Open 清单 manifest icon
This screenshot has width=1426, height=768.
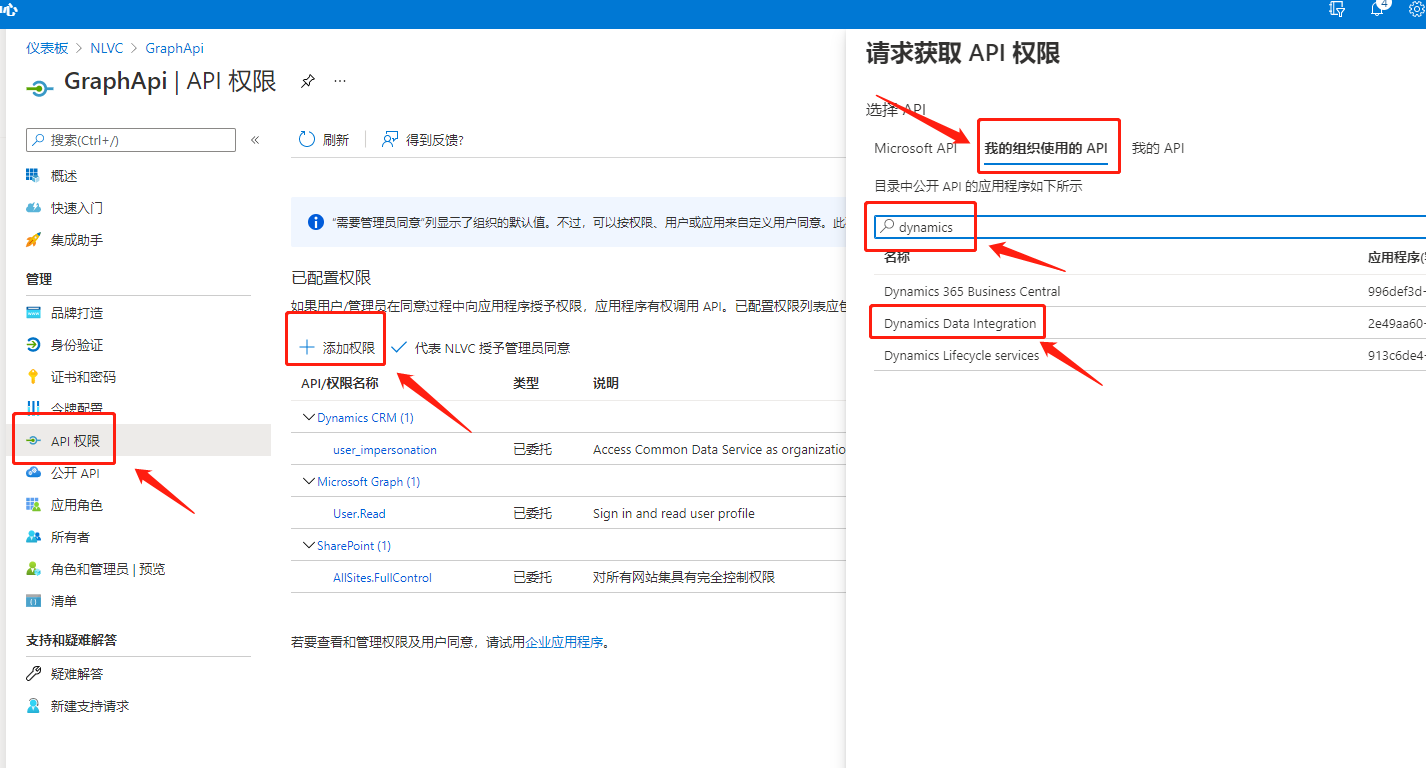tap(33, 601)
